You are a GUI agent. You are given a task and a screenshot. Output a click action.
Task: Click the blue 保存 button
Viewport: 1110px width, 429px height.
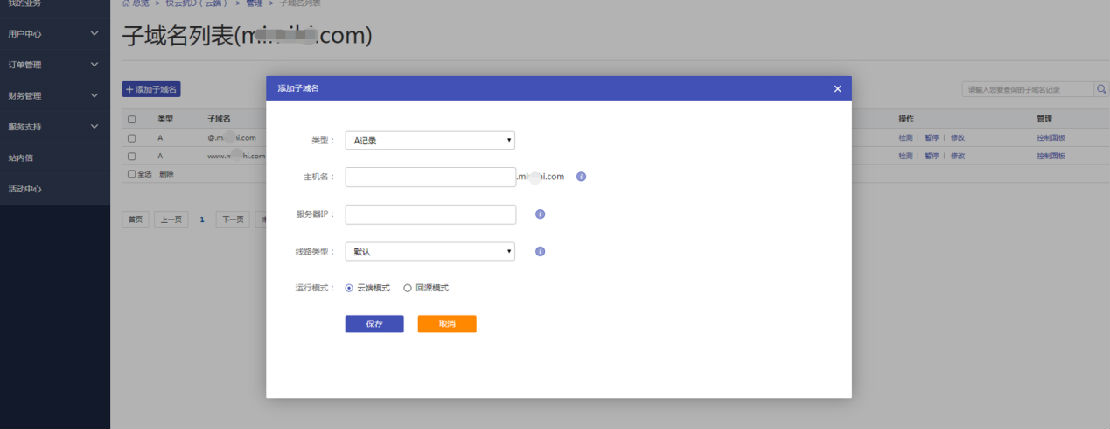pyautogui.click(x=374, y=324)
